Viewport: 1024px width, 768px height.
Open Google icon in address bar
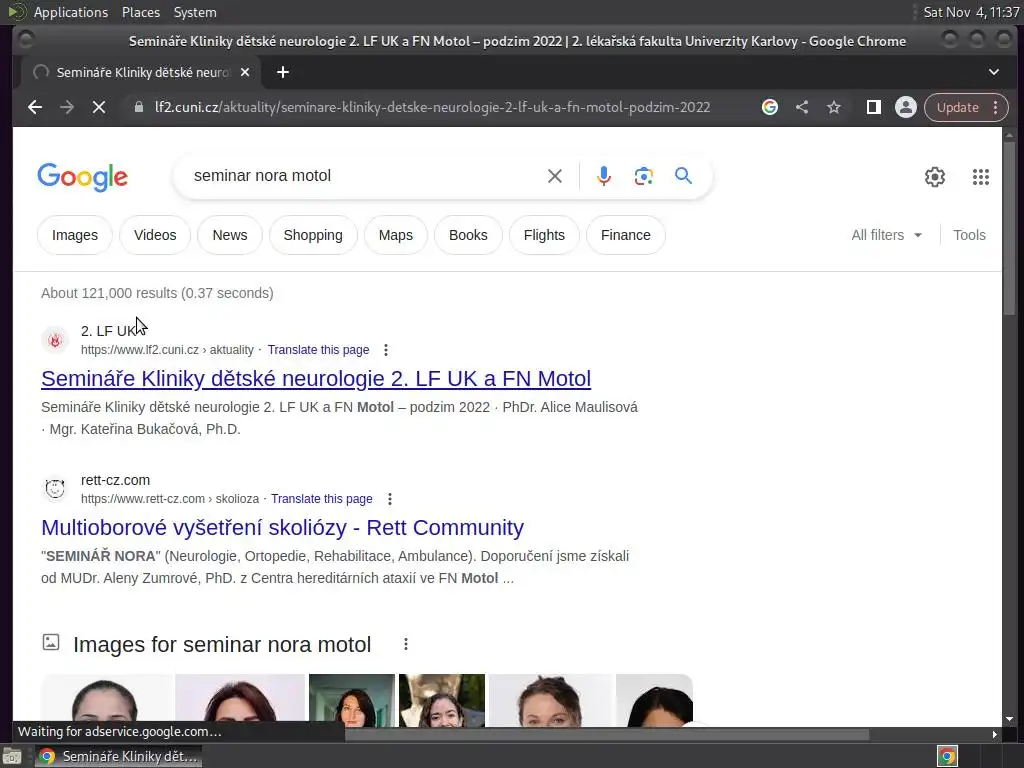[770, 107]
